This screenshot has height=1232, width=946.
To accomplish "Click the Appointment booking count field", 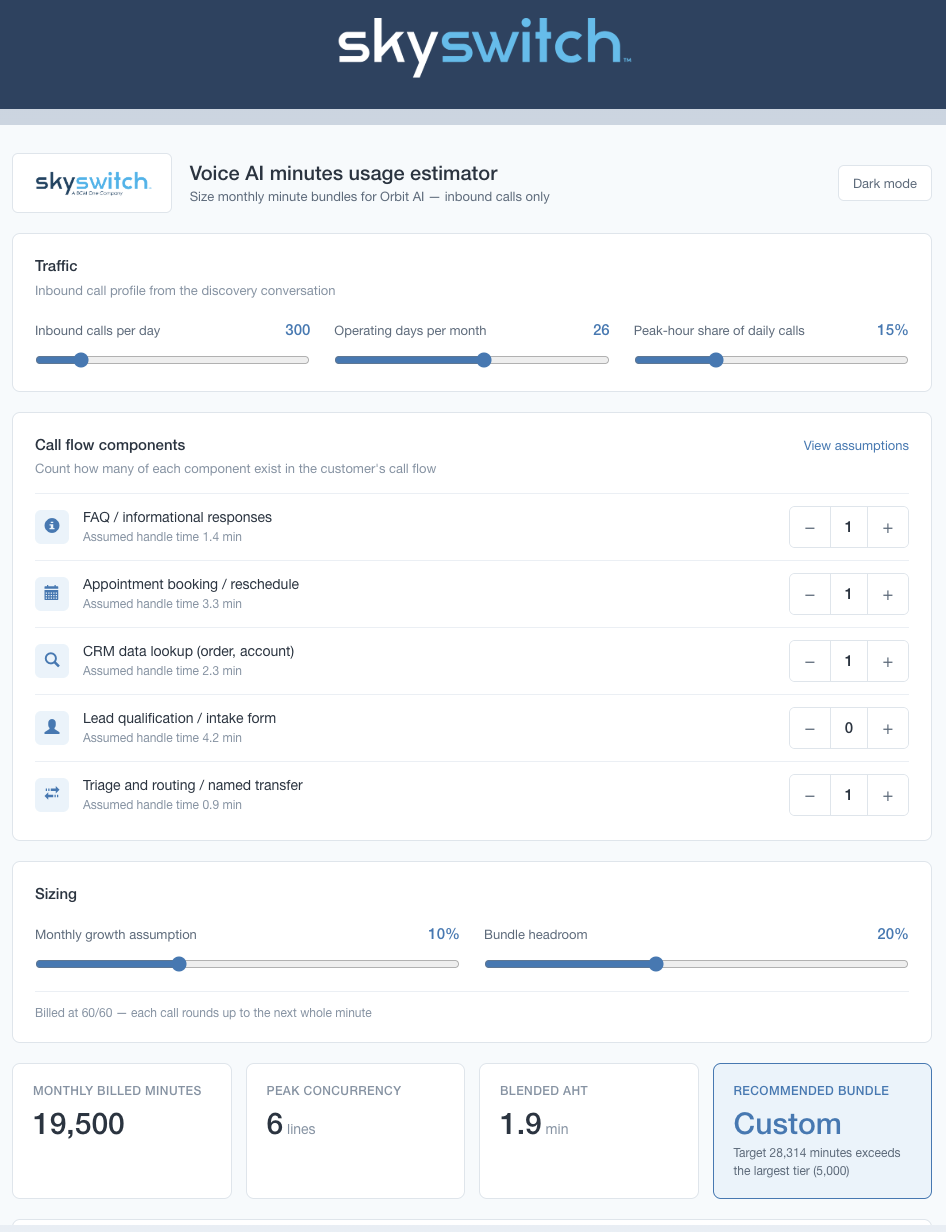I will 849,594.
